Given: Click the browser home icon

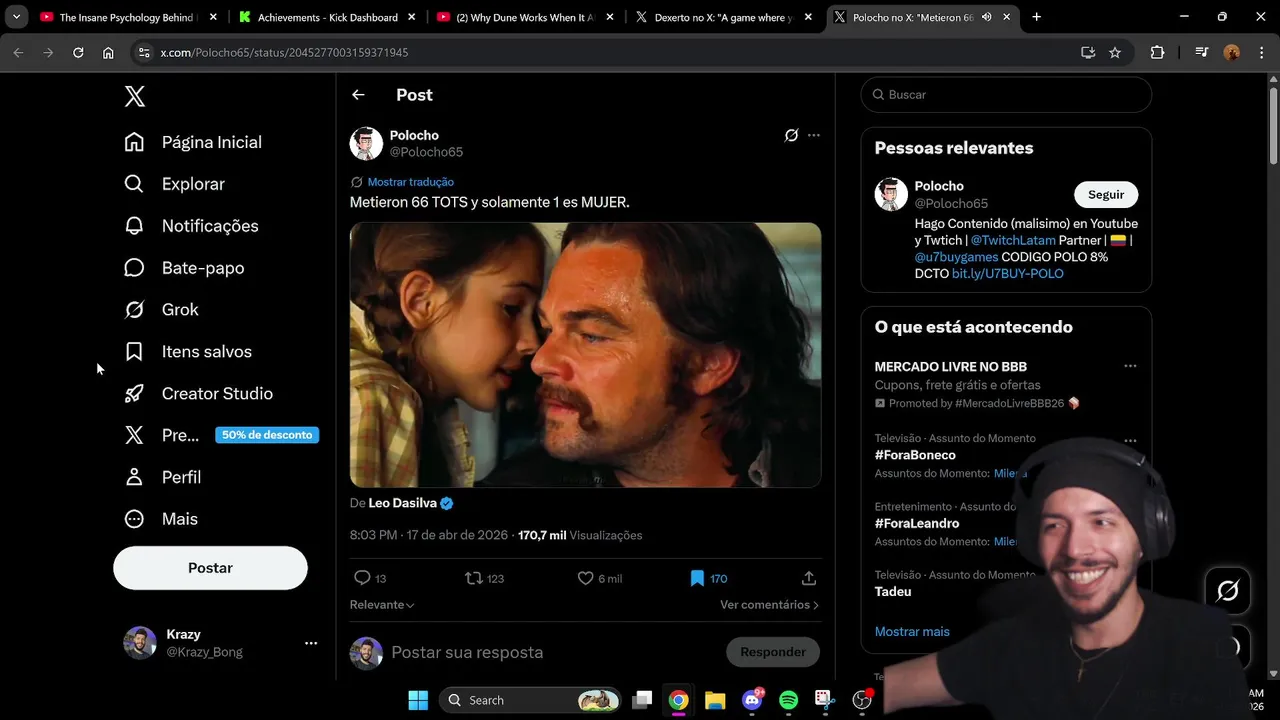Looking at the screenshot, I should pyautogui.click(x=108, y=52).
